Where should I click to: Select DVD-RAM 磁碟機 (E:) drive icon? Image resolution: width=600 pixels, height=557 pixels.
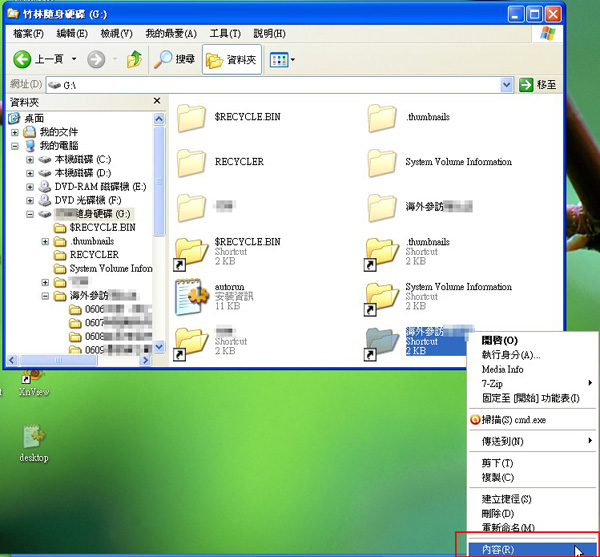pos(45,187)
